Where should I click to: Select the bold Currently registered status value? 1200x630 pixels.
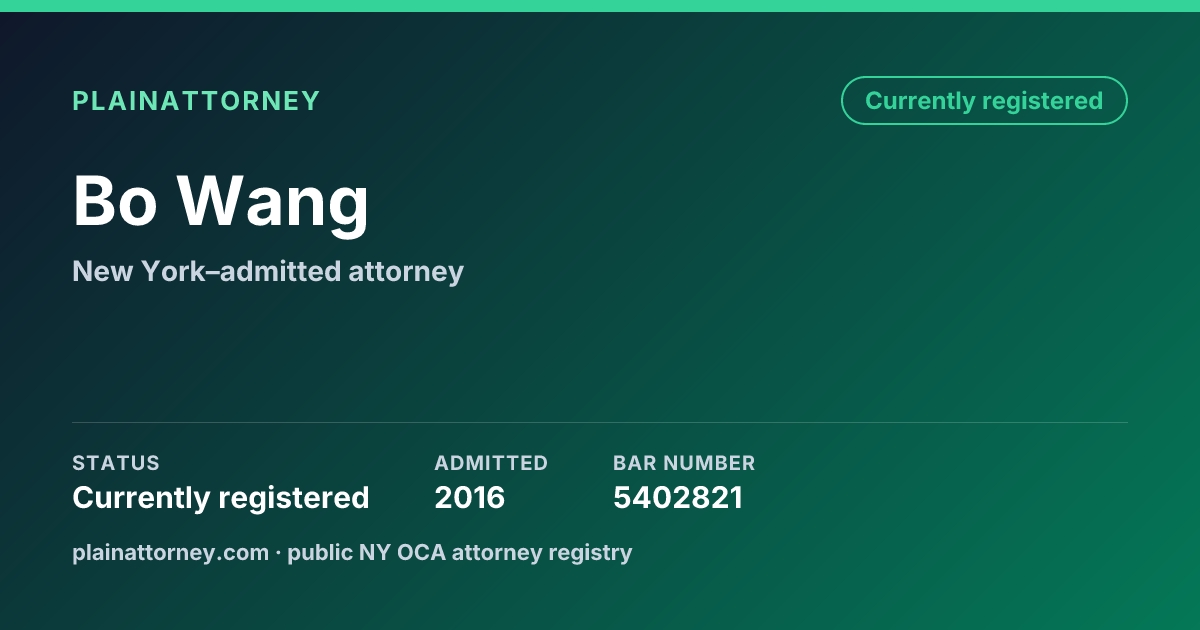(221, 497)
